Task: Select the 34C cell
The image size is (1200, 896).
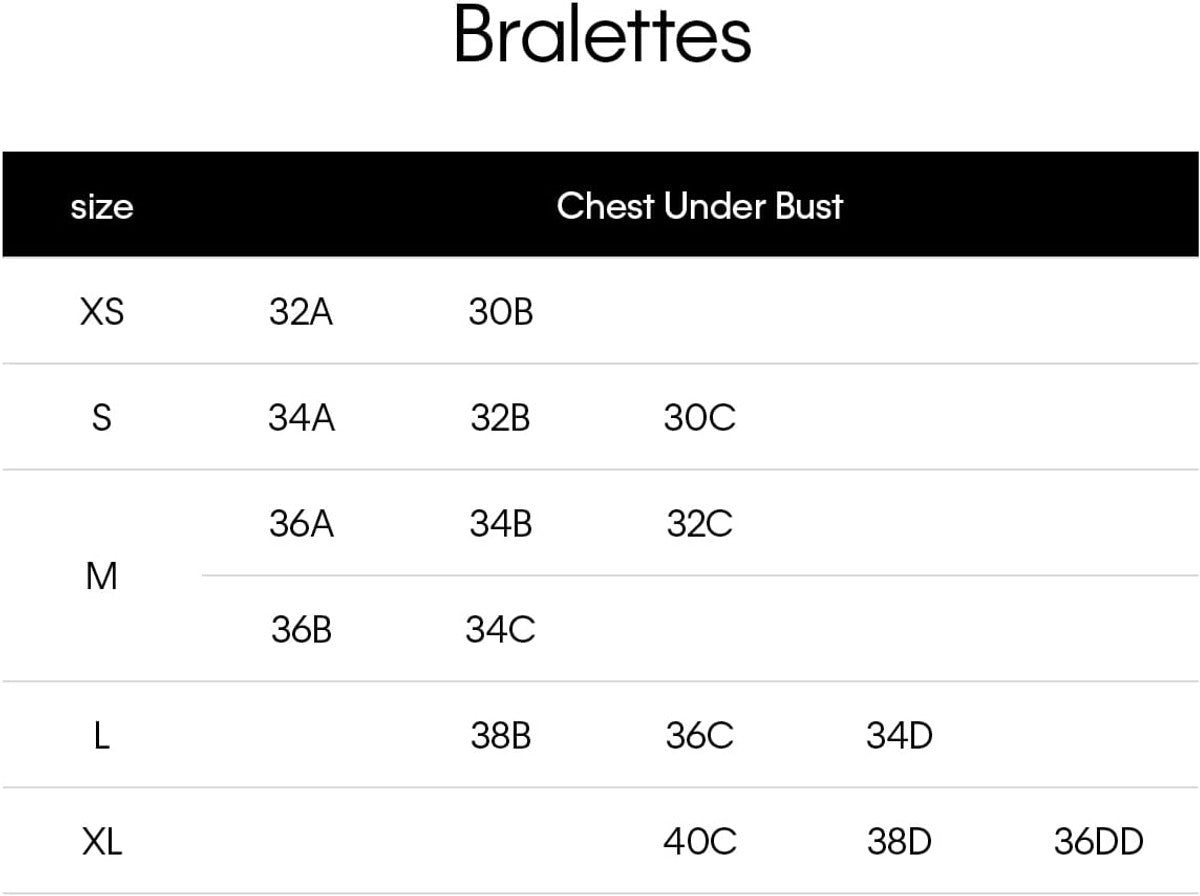Action: tap(500, 630)
